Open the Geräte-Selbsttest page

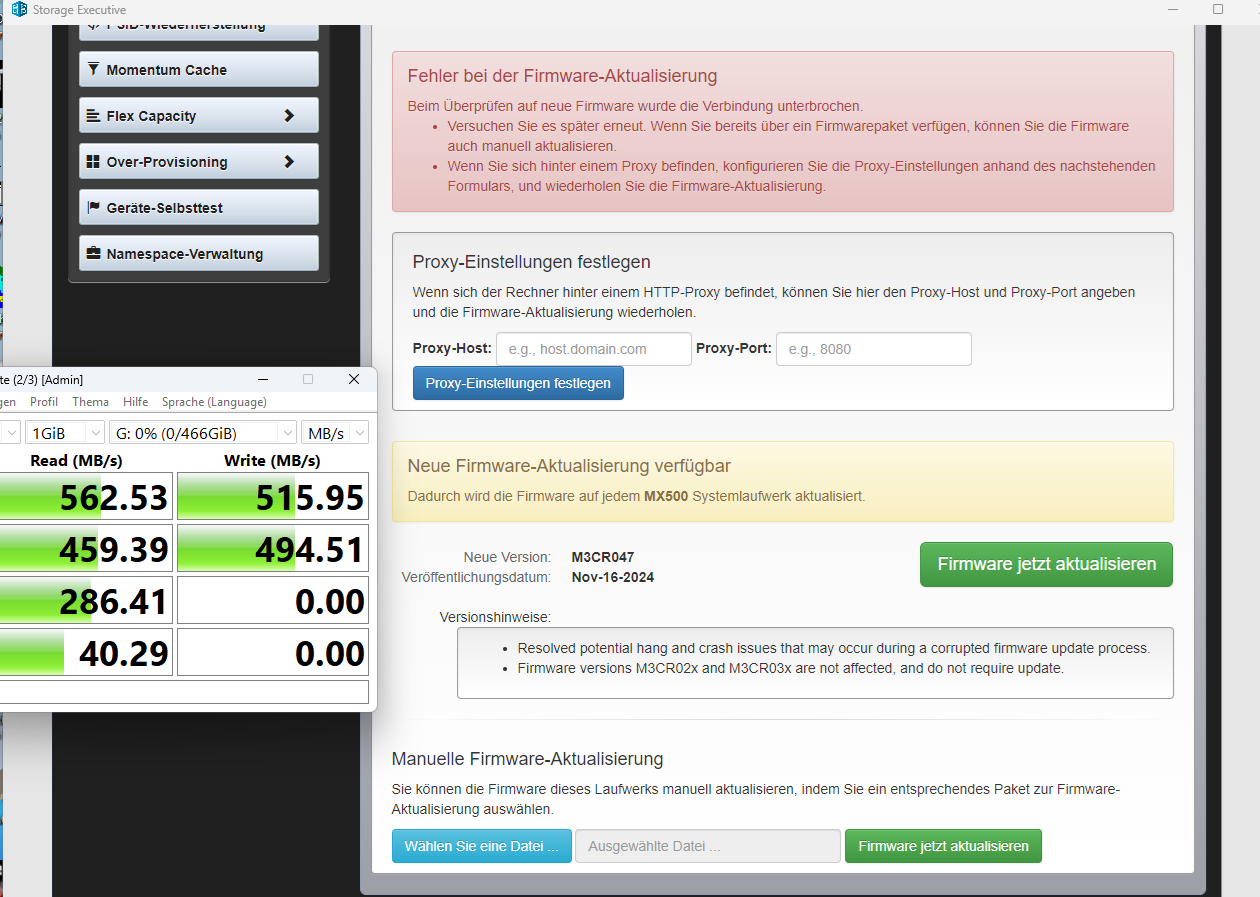[199, 207]
